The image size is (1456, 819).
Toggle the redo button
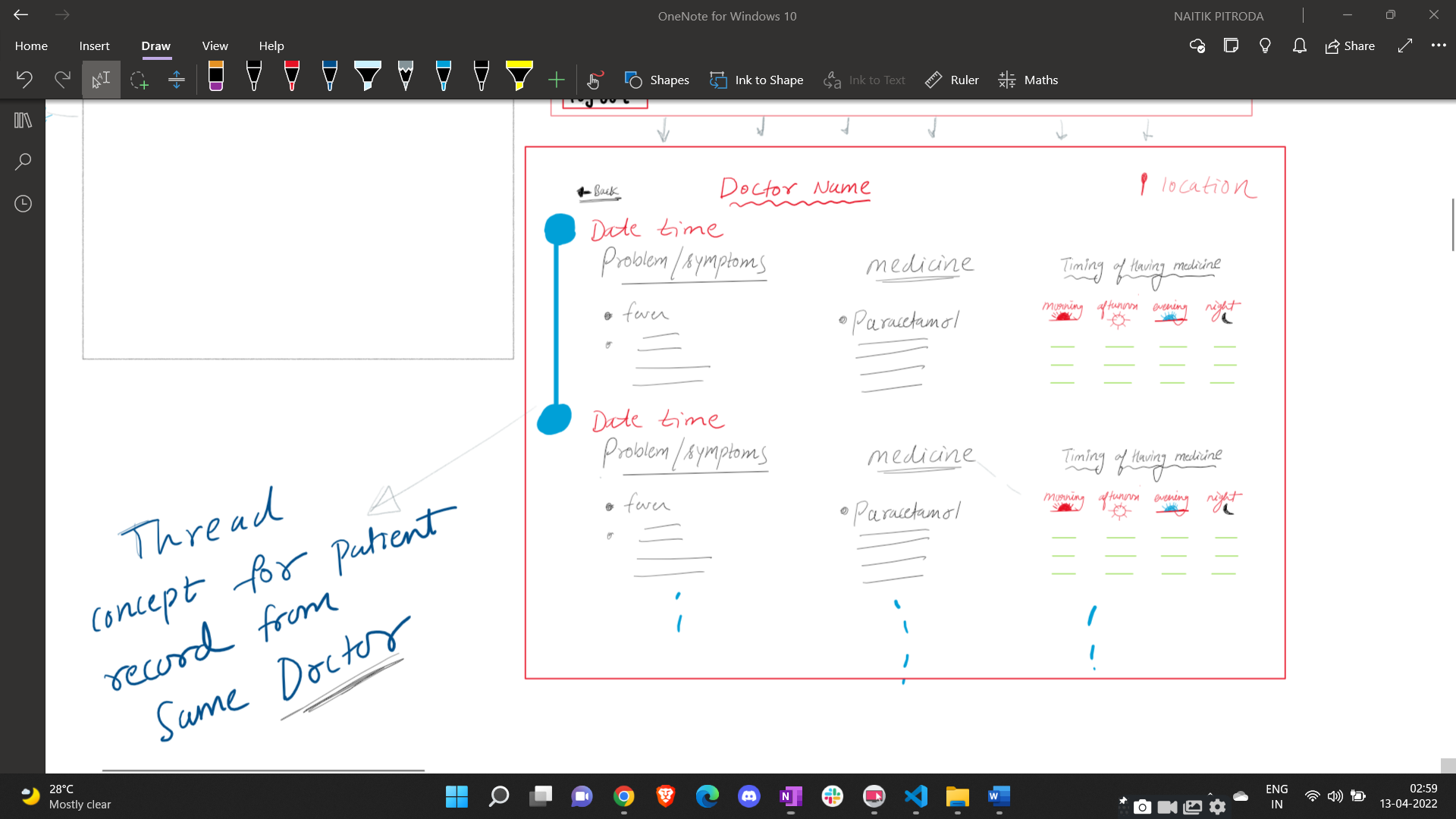tap(62, 79)
